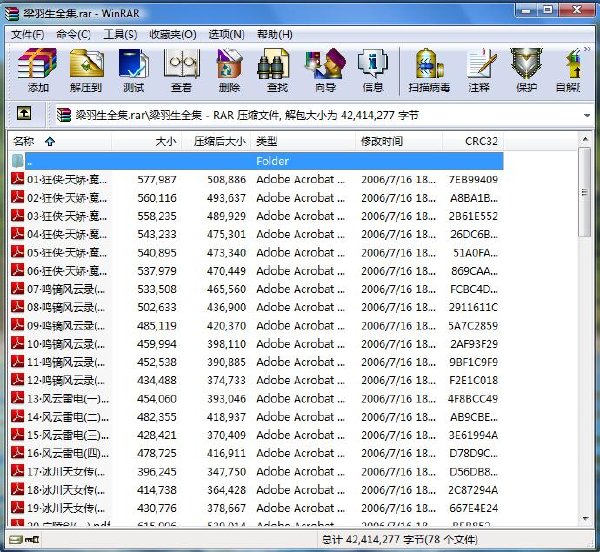Sort by the 大小 column header
Screen dimensions: 600x552
pos(147,142)
